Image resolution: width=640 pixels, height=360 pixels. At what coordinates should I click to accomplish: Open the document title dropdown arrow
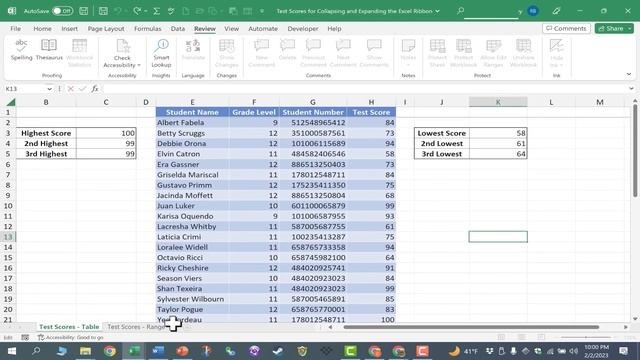[438, 11]
